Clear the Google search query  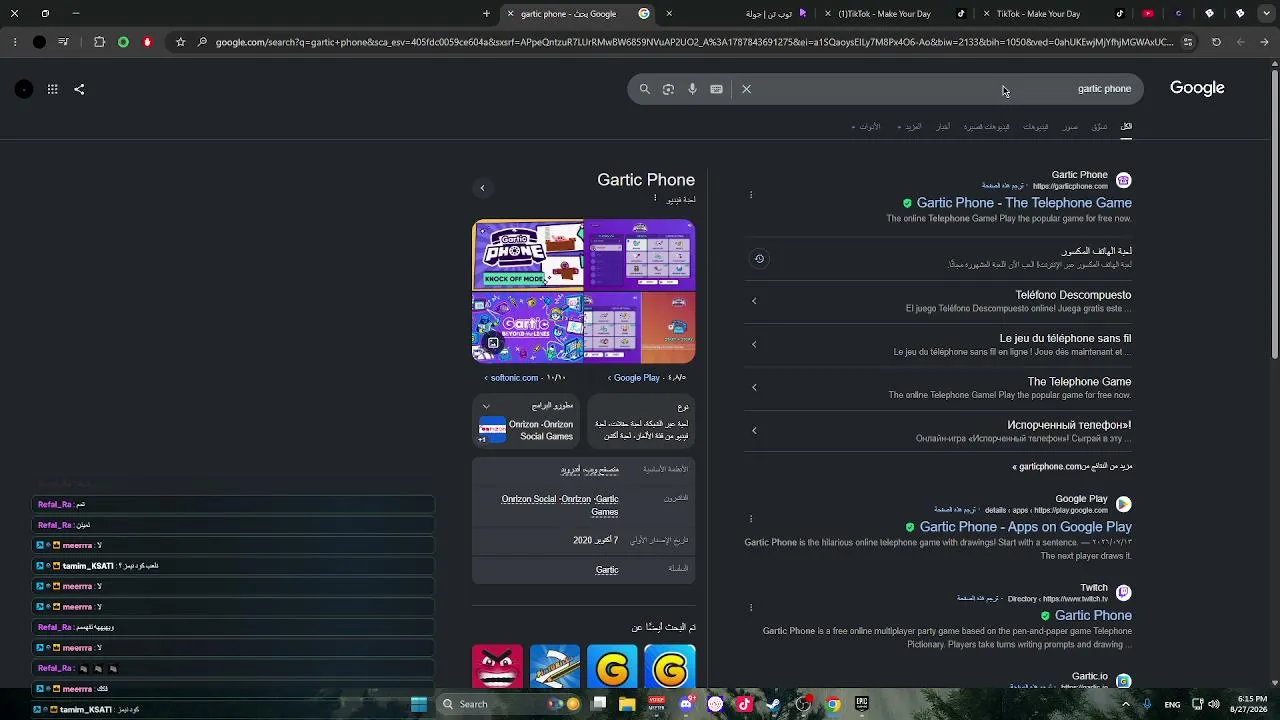click(746, 89)
